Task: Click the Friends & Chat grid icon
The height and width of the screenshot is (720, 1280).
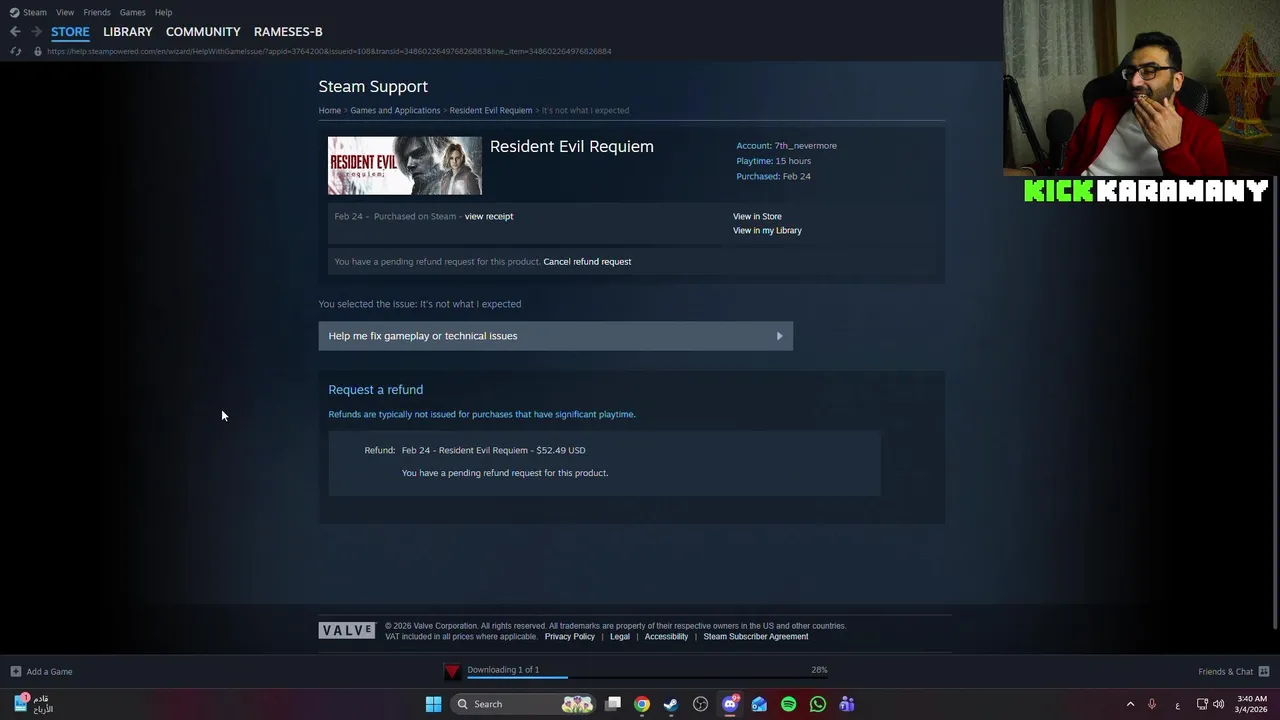Action: click(1264, 671)
